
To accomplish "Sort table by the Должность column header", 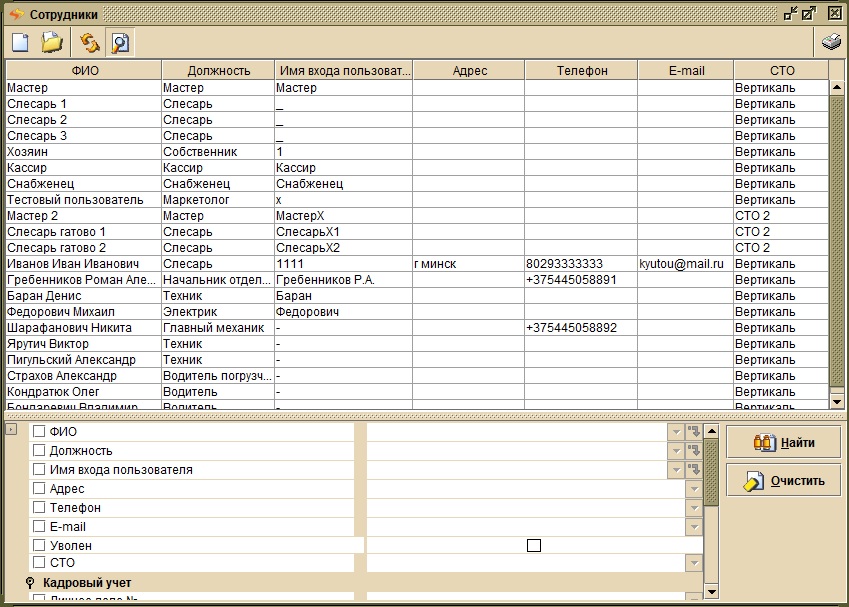I will pyautogui.click(x=218, y=70).
